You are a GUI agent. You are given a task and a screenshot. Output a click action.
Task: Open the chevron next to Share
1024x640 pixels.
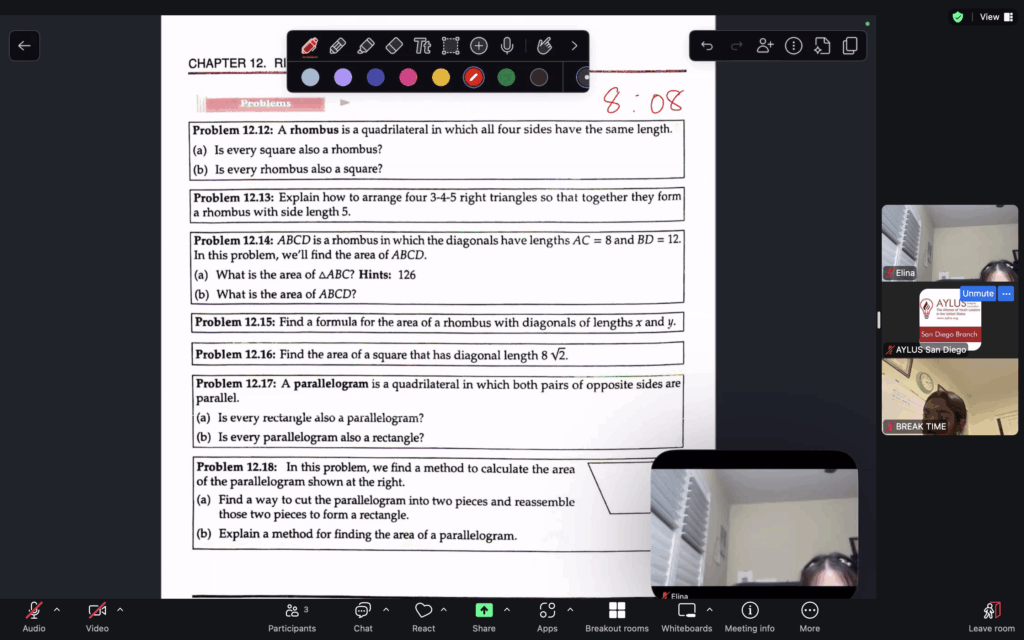pos(507,609)
